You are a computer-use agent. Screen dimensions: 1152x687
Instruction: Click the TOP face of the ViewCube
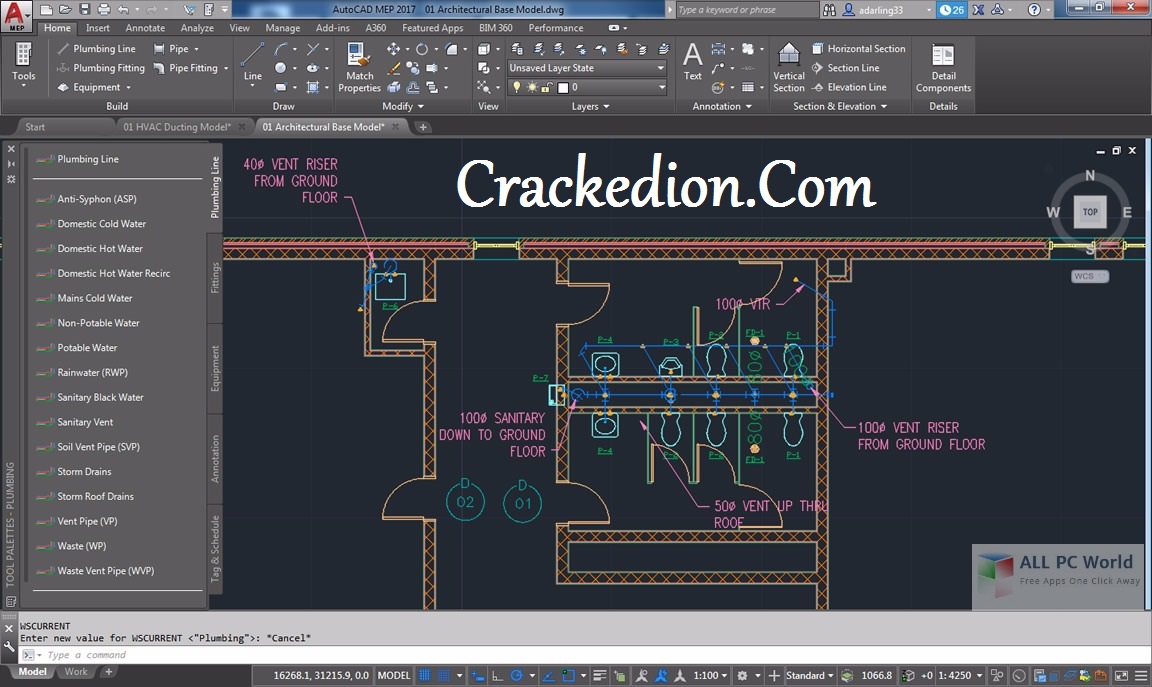click(1090, 212)
